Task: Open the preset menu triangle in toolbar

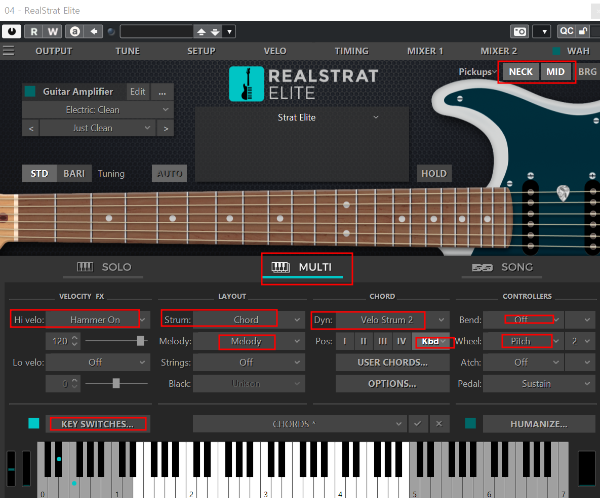Action: (229, 32)
